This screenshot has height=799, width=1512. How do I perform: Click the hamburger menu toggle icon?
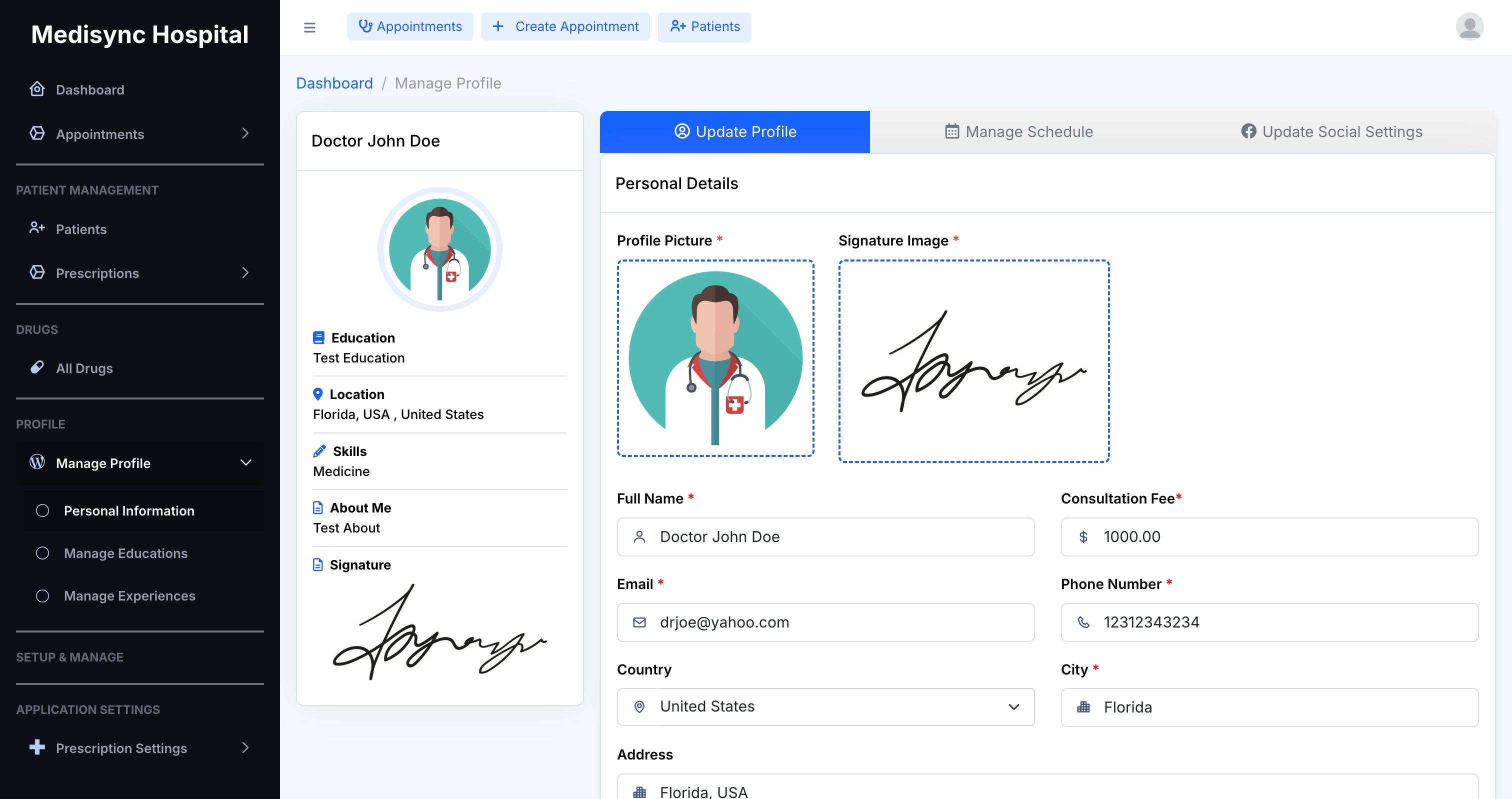point(309,27)
